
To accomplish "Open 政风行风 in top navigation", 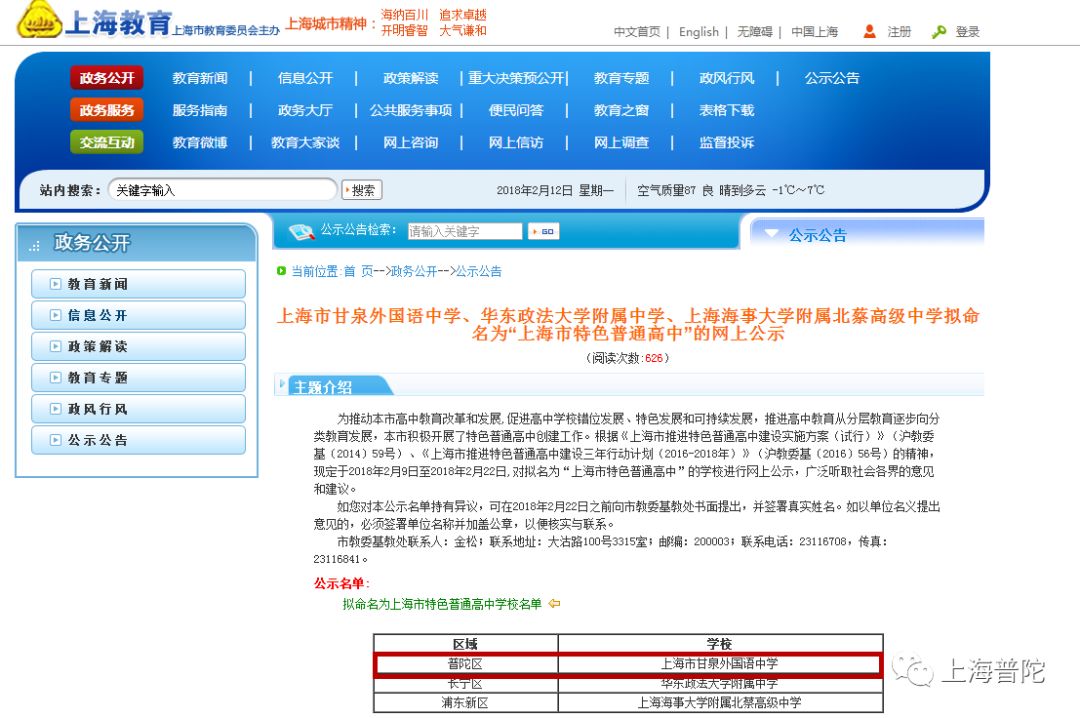I will tap(727, 79).
